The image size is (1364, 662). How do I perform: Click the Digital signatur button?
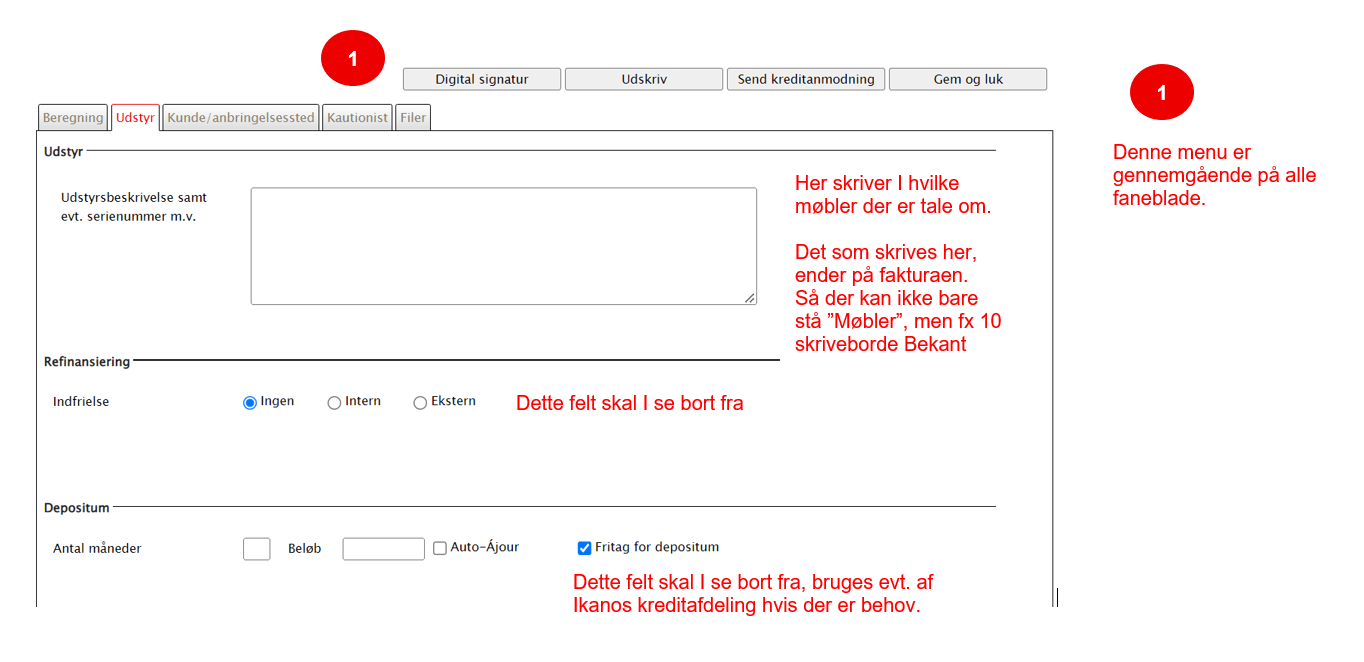(x=481, y=79)
